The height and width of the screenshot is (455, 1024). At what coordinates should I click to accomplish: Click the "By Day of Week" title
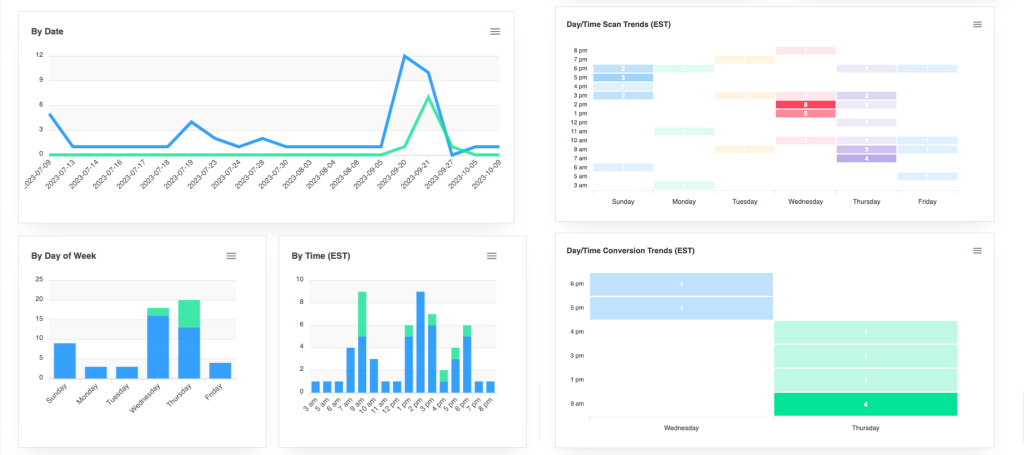(63, 256)
